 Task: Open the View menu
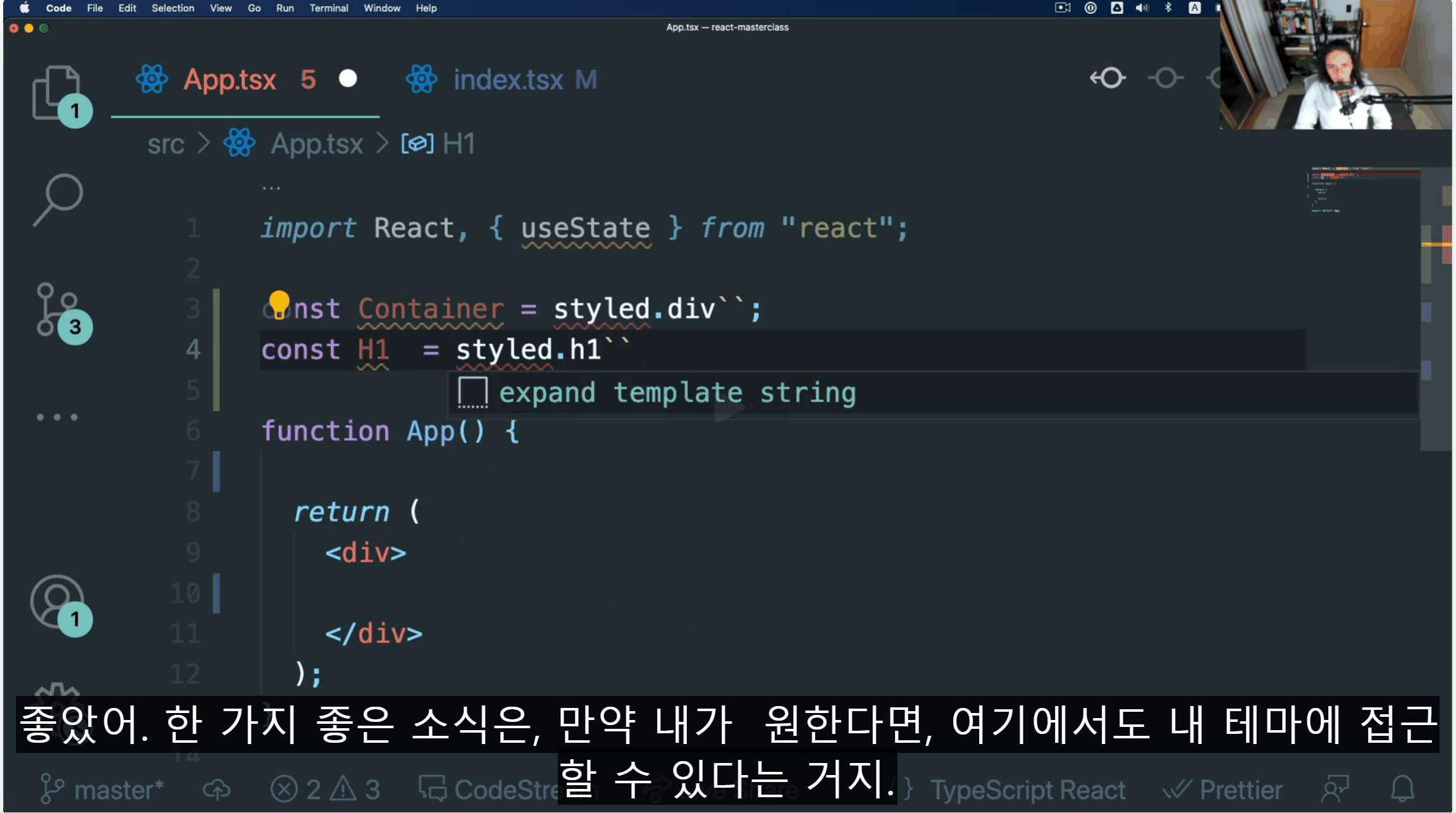(221, 8)
